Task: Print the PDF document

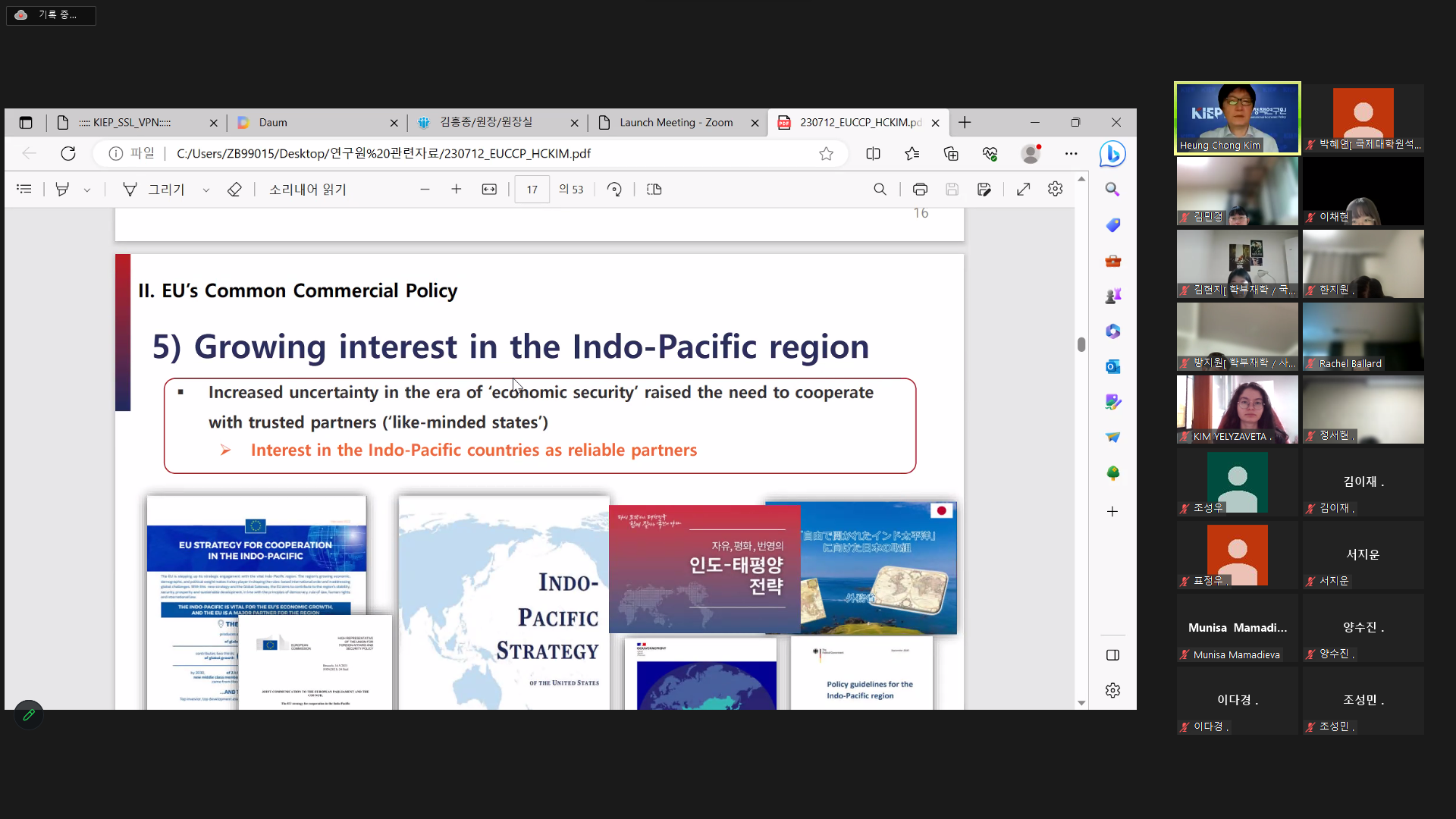Action: tap(920, 190)
